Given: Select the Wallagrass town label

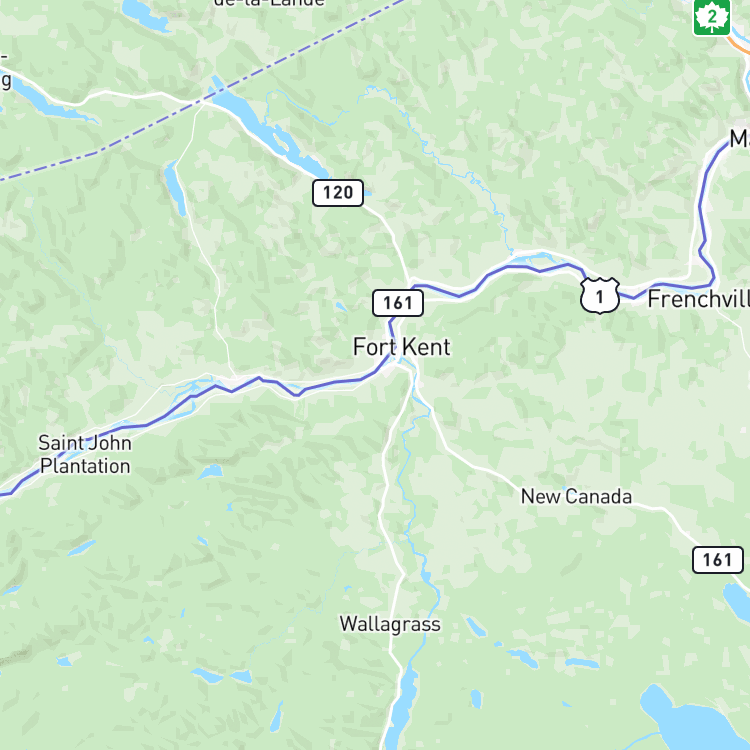Looking at the screenshot, I should pos(390,624).
